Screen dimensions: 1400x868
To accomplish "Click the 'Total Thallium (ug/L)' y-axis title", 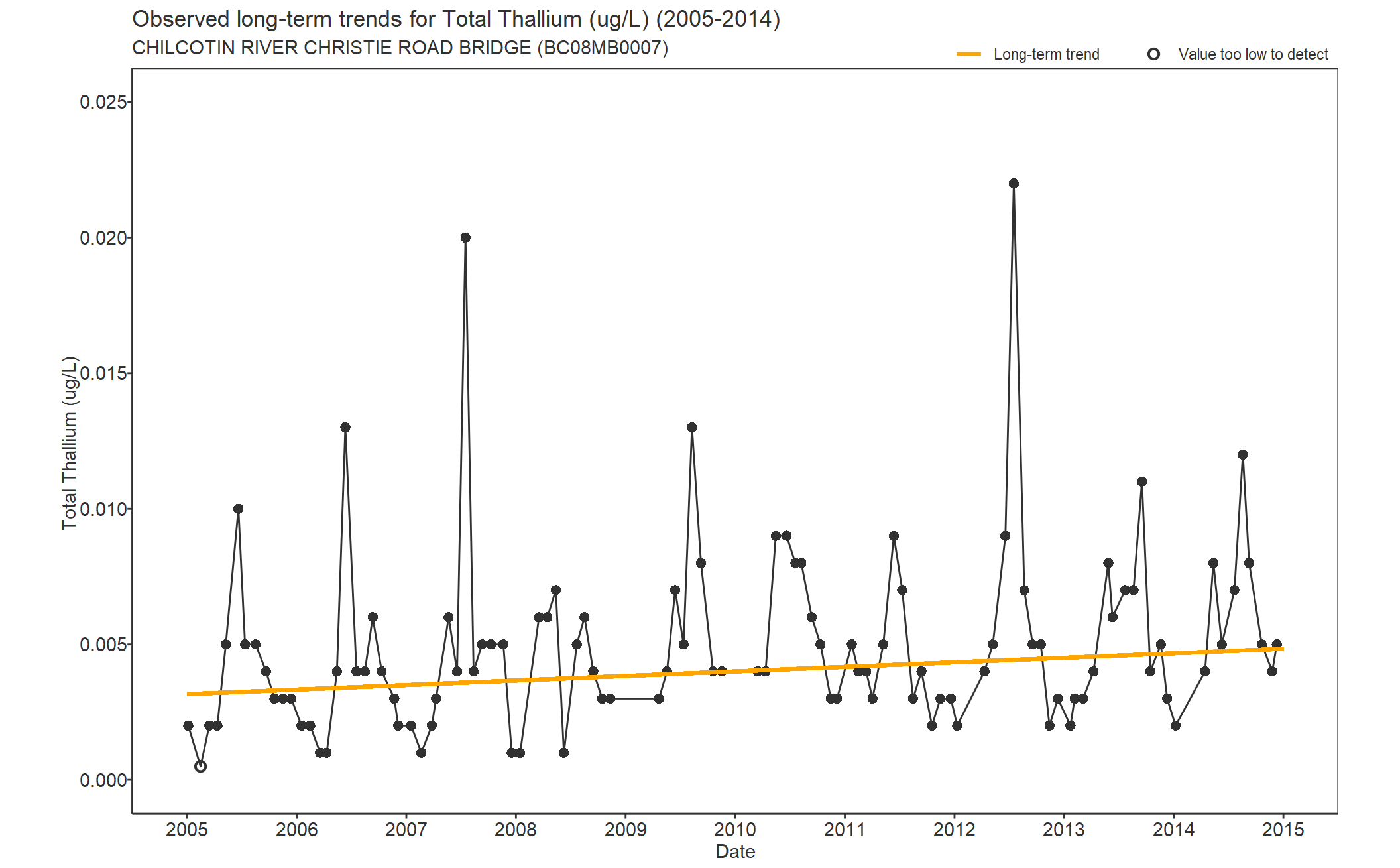I will click(x=70, y=443).
